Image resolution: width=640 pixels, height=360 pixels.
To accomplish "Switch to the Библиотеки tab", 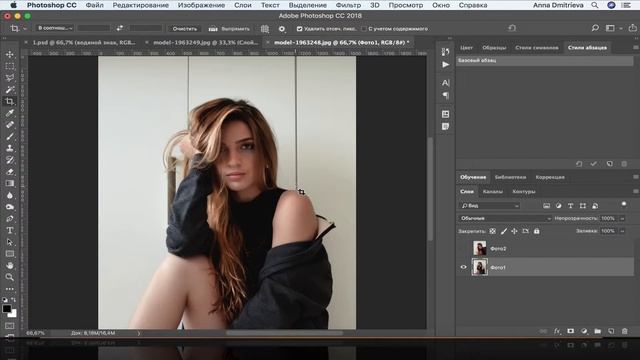I will pos(510,177).
